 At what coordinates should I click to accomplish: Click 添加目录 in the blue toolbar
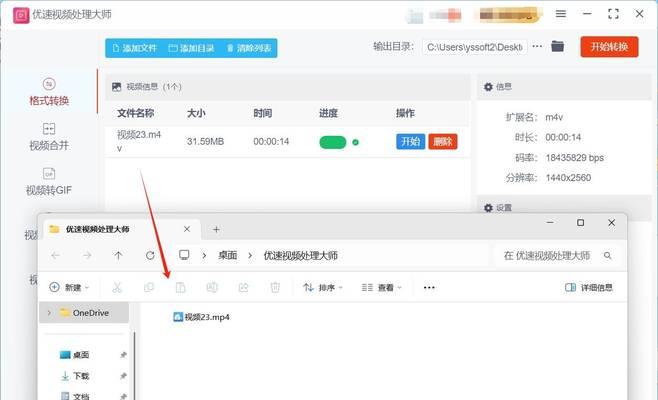(191, 48)
